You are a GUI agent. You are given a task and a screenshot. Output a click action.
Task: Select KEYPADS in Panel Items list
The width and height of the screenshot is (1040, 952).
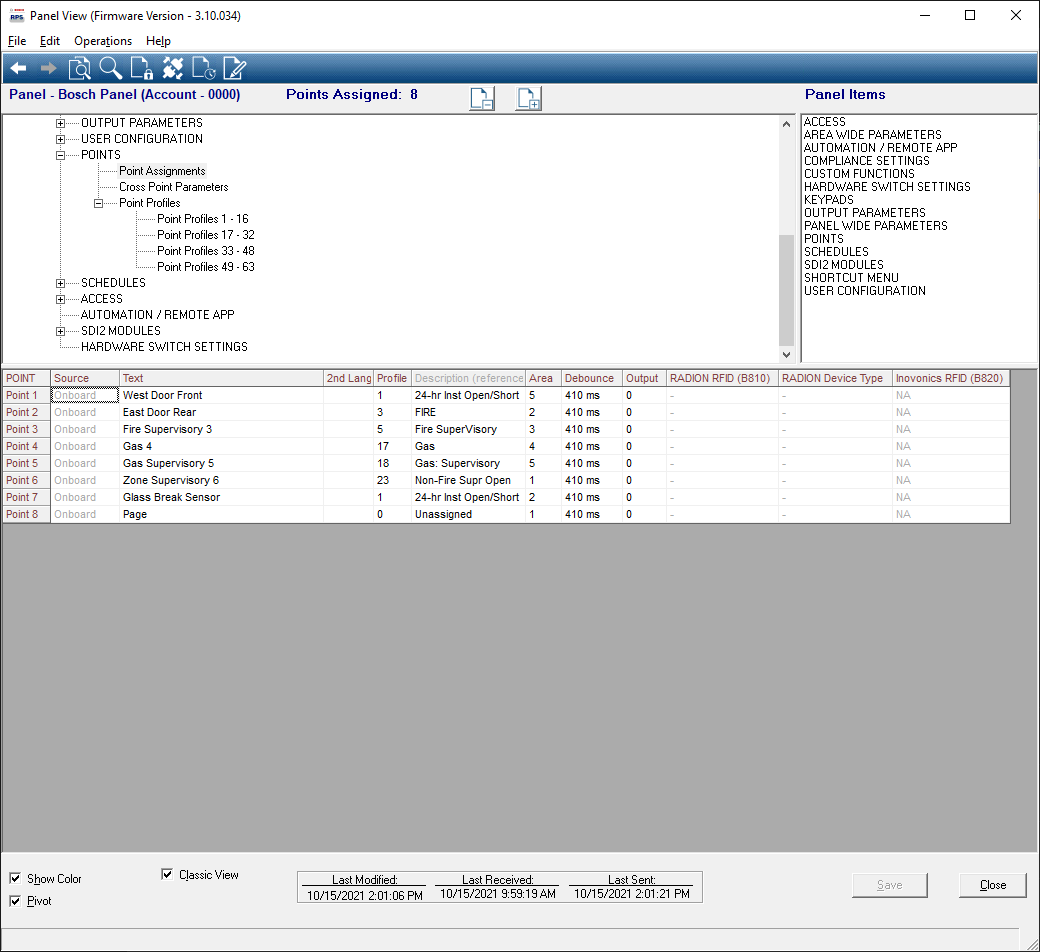pyautogui.click(x=829, y=200)
